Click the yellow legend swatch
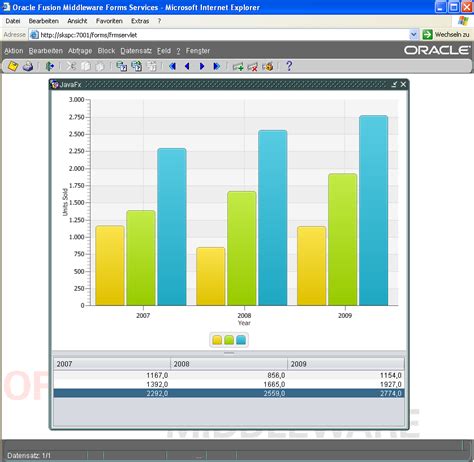 [x=217, y=340]
